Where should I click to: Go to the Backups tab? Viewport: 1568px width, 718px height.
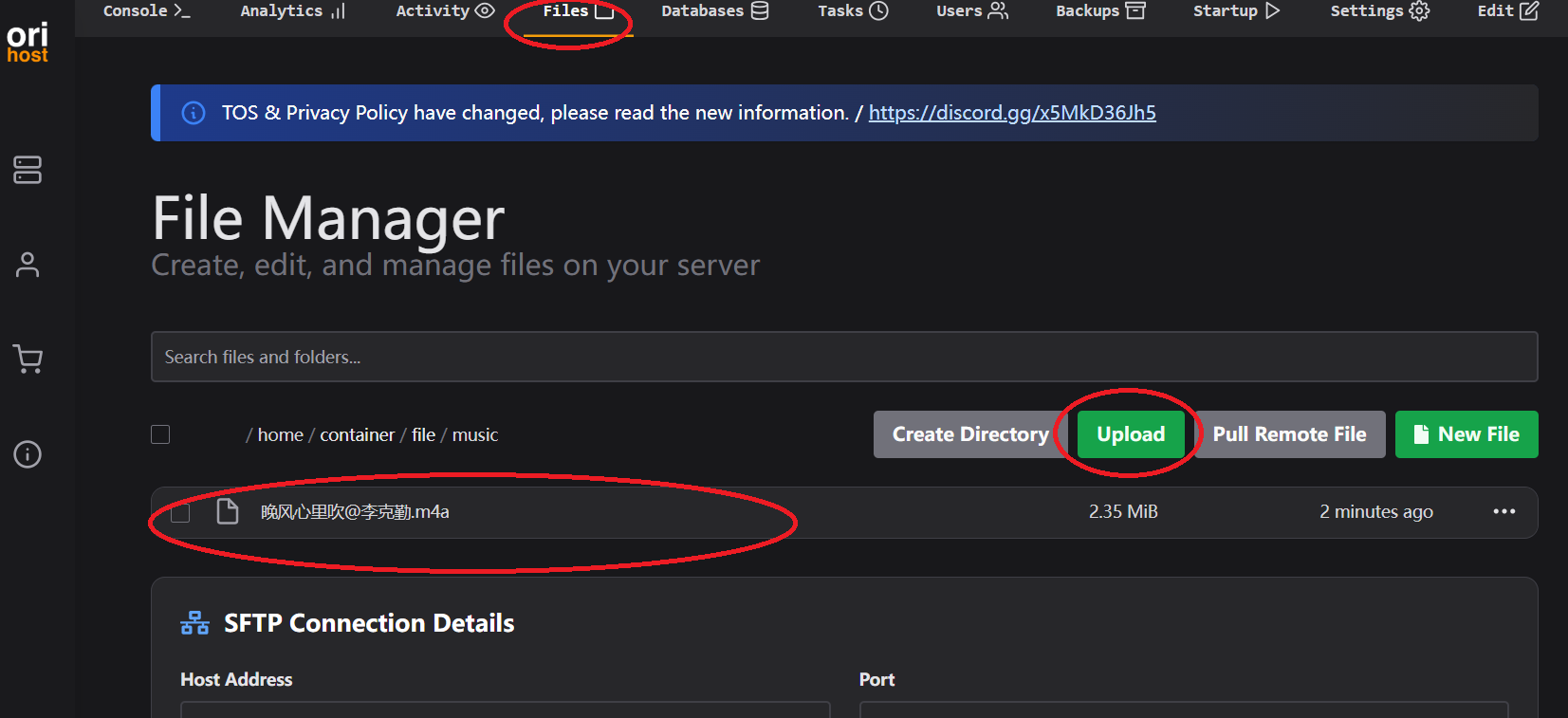pos(1100,11)
